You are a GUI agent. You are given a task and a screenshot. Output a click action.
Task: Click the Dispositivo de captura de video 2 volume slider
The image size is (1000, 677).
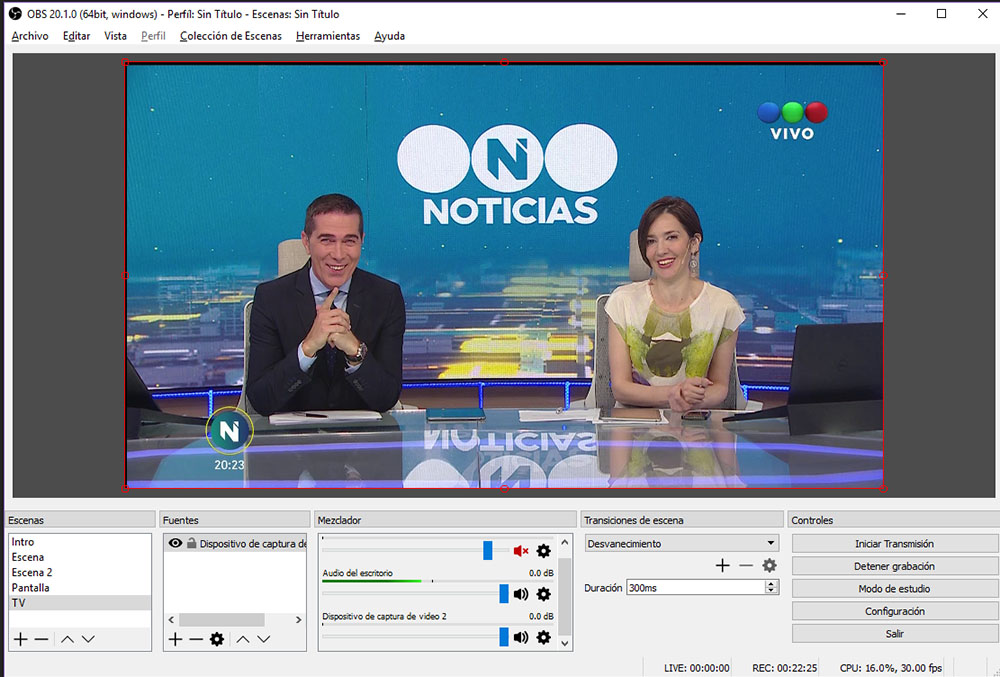[504, 637]
